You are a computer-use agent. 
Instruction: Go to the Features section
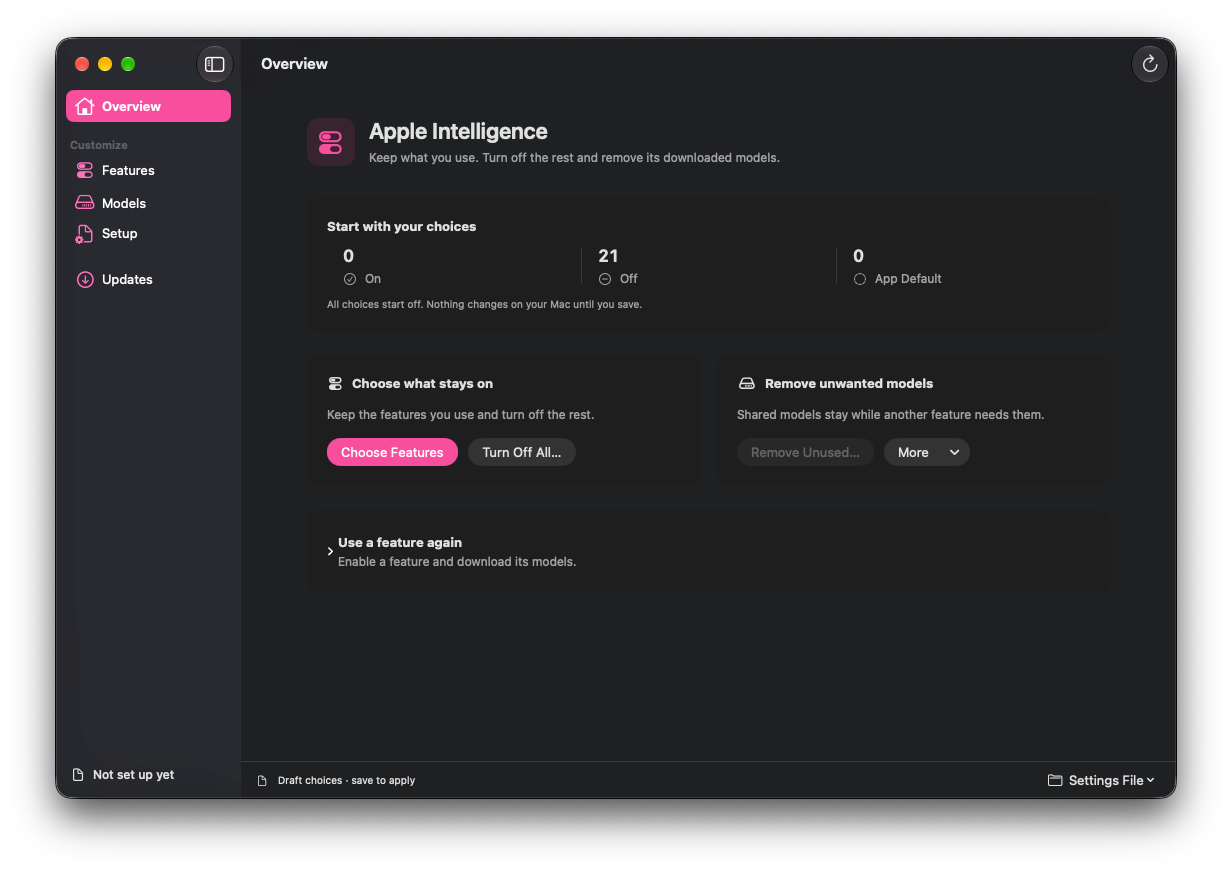click(x=148, y=171)
